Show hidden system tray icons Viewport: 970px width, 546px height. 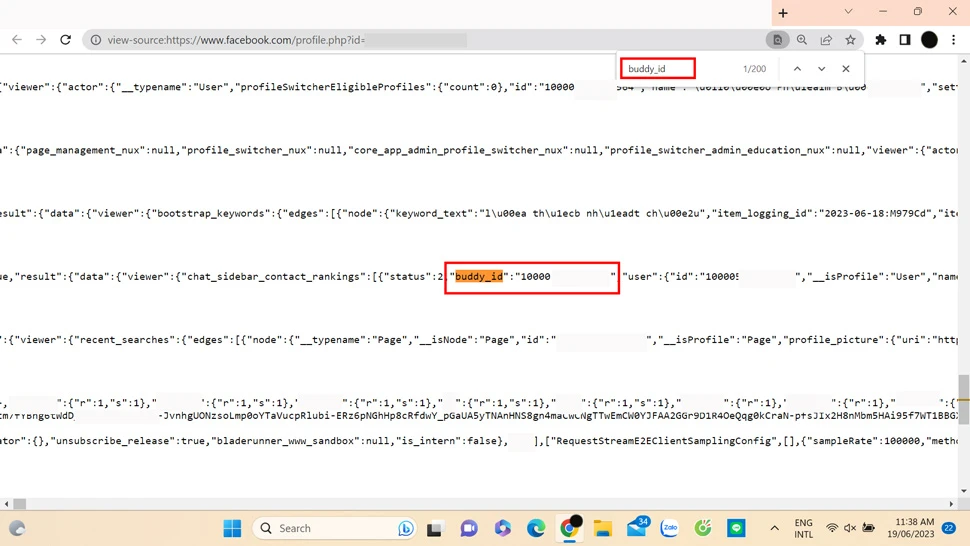point(774,528)
